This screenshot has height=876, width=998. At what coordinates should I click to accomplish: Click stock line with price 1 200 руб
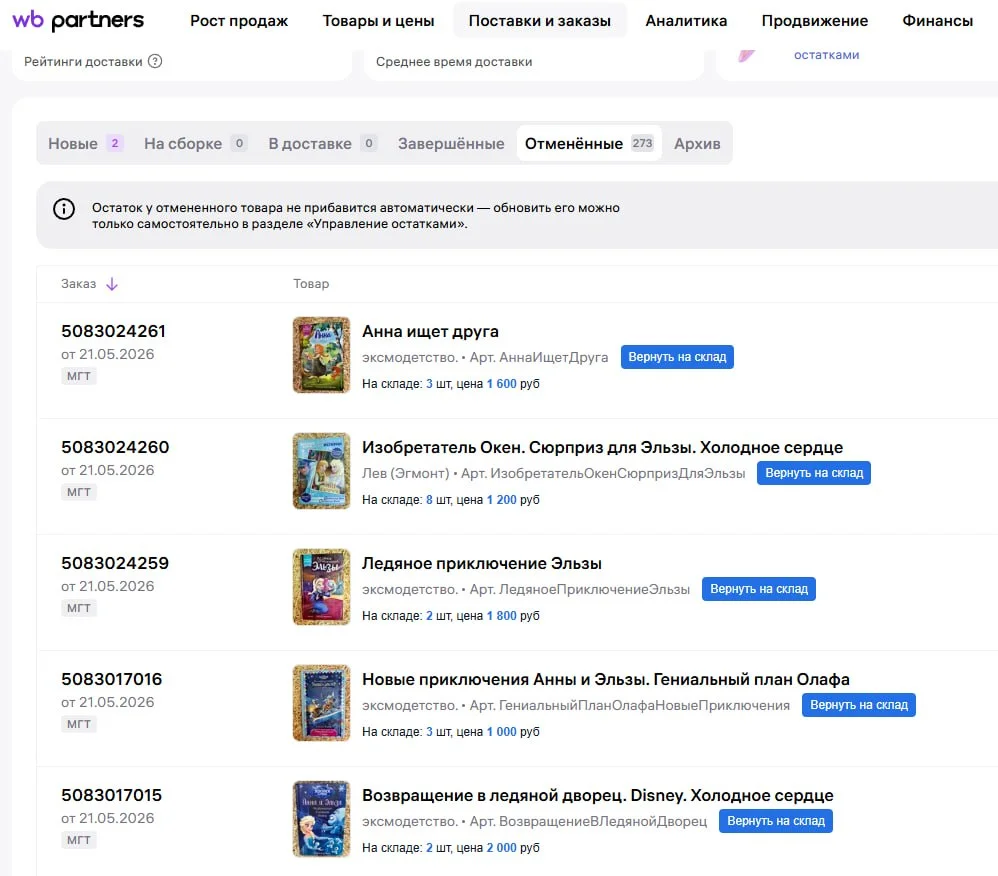(451, 500)
